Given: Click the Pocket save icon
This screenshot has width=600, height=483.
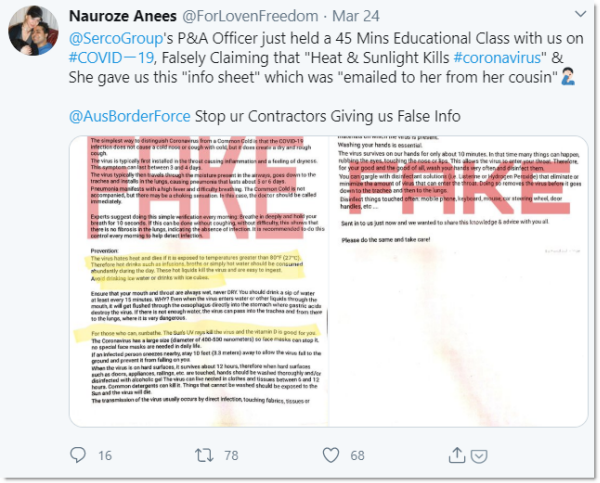Looking at the screenshot, I should coord(479,456).
